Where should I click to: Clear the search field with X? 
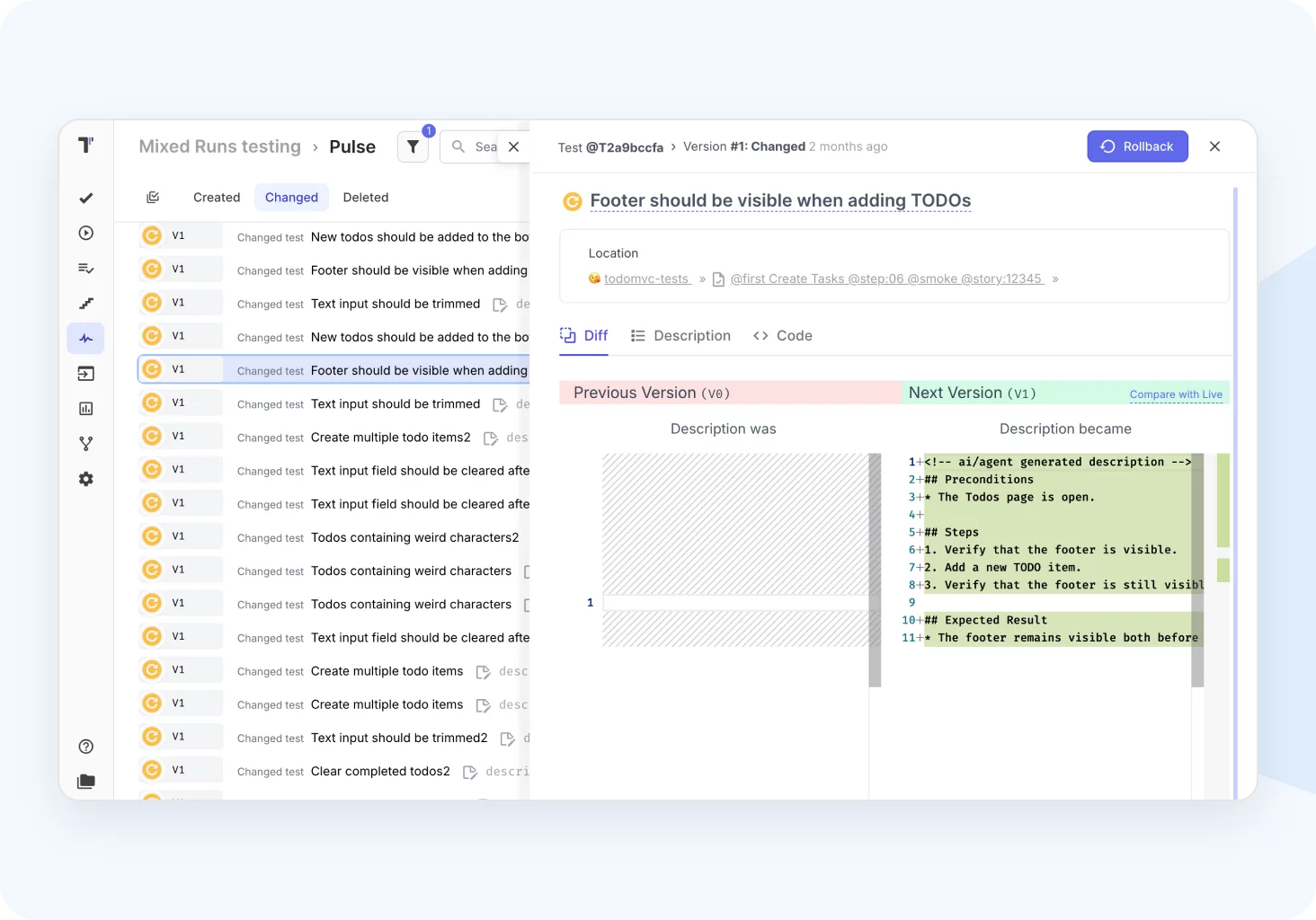click(x=513, y=146)
